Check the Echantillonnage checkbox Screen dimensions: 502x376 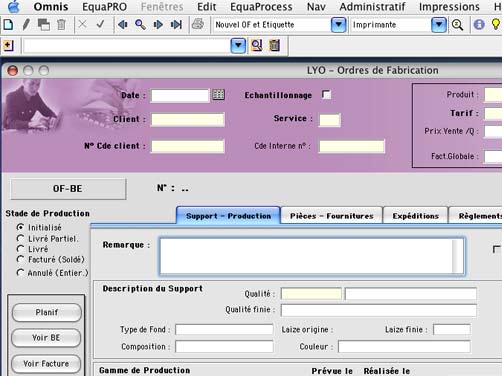click(x=326, y=95)
